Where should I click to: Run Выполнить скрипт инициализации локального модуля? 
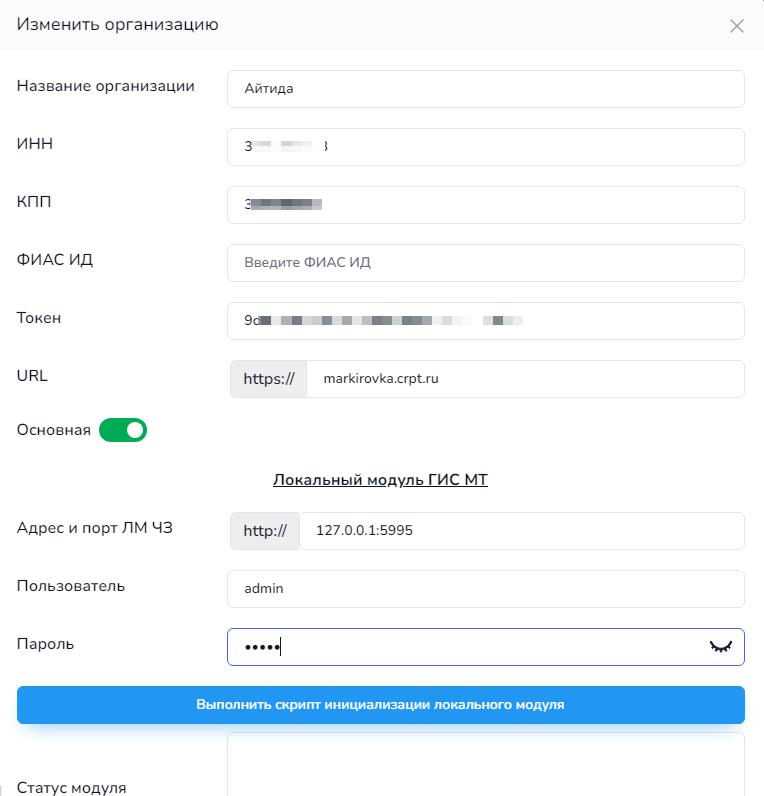(381, 705)
